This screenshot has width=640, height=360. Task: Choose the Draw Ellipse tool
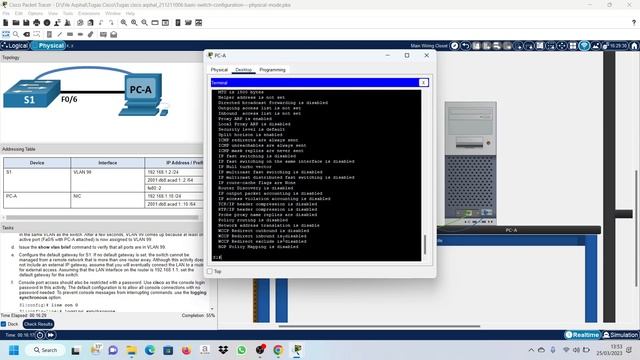point(80,34)
